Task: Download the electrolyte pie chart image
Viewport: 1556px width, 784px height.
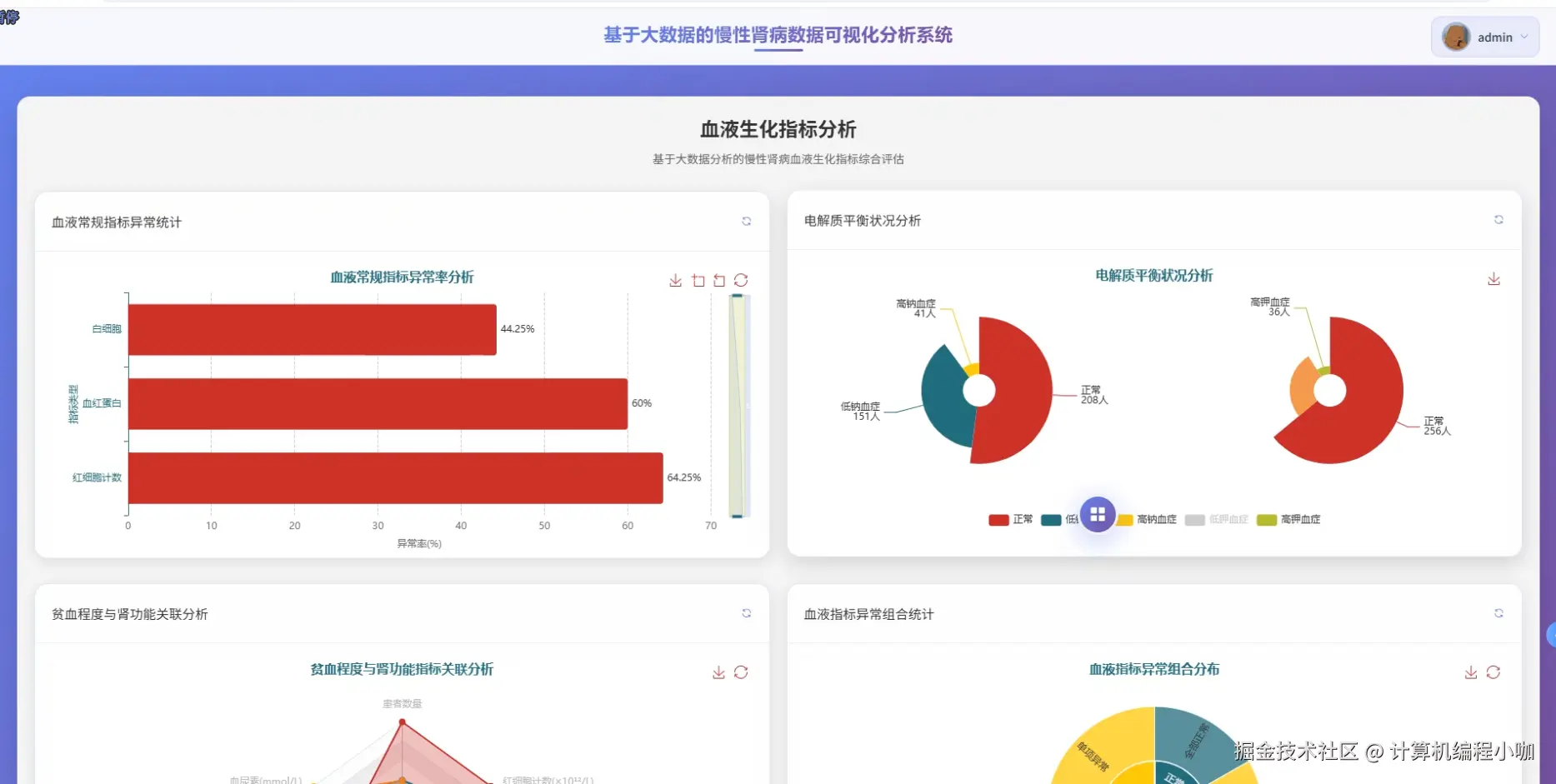Action: pos(1493,278)
